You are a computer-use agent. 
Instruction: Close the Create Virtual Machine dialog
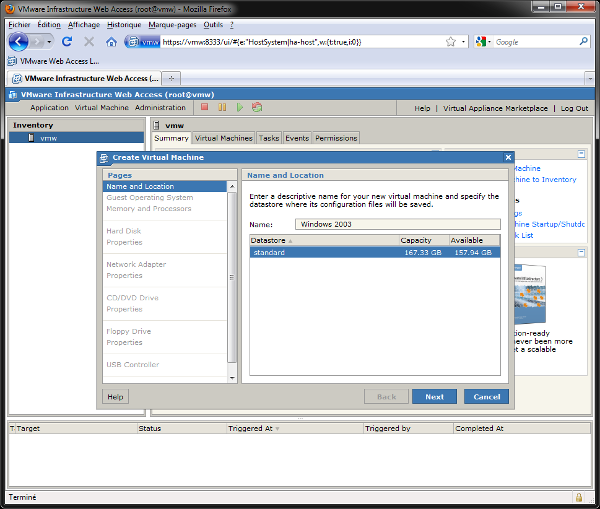click(508, 157)
